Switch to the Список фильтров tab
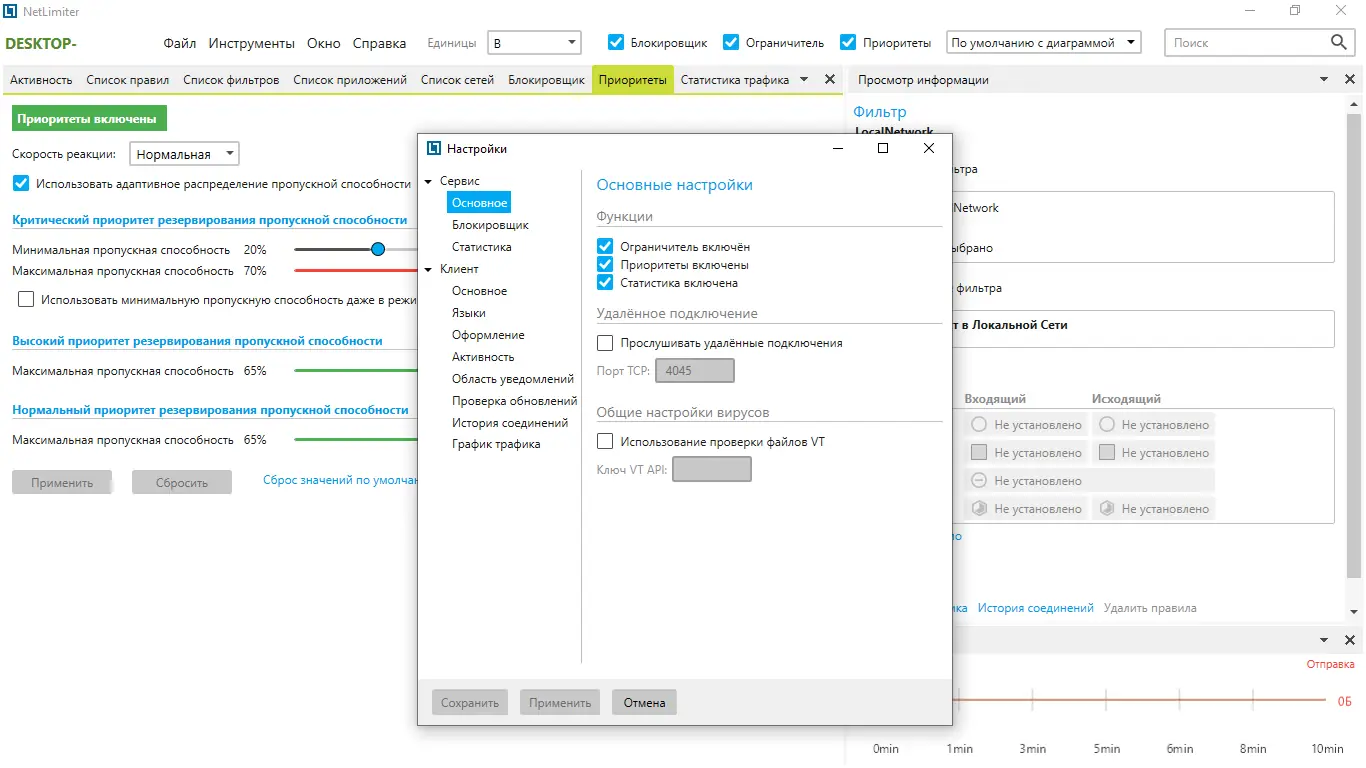This screenshot has height=768, width=1366. click(231, 80)
